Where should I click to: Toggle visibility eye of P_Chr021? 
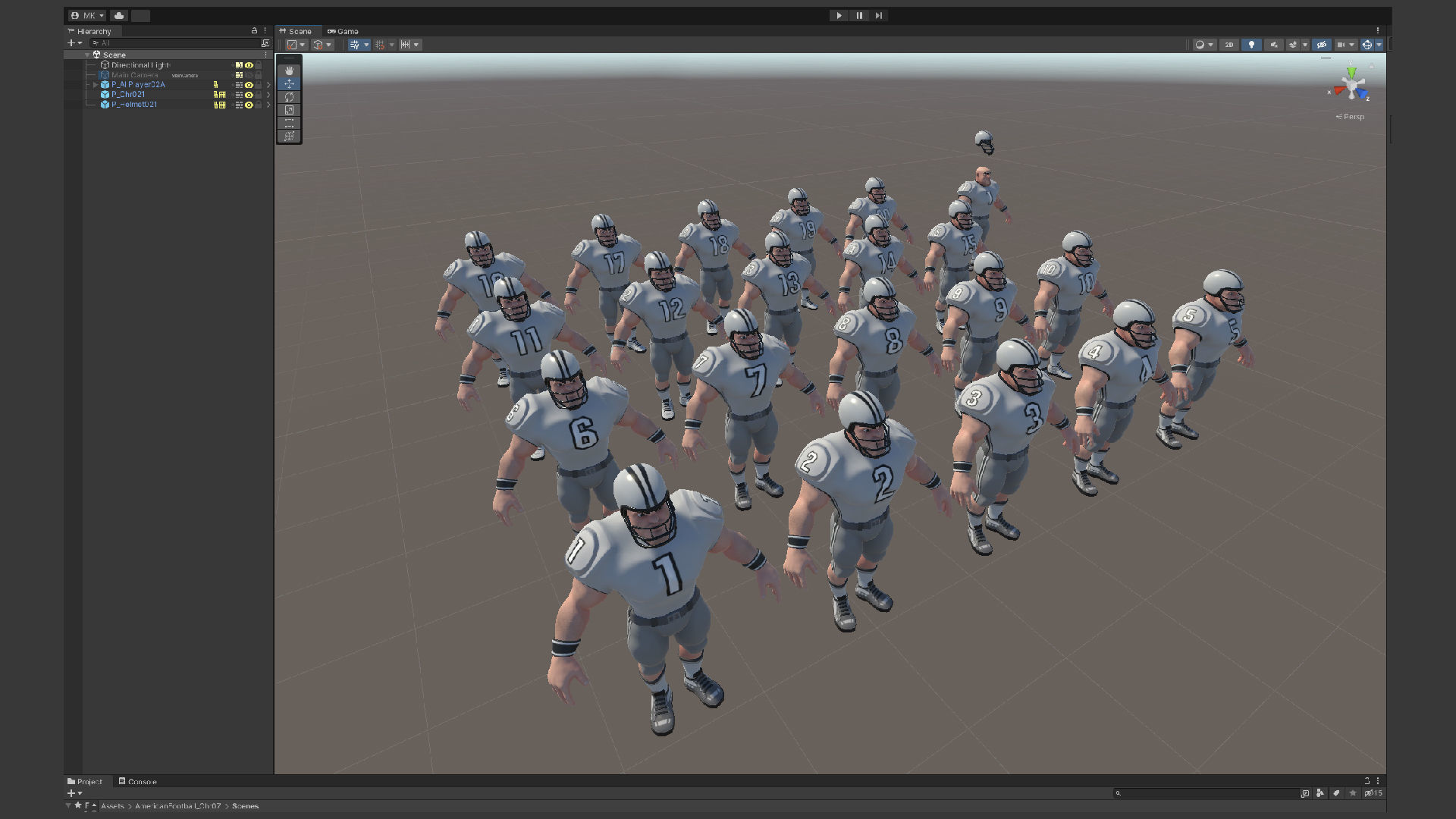pyautogui.click(x=249, y=95)
